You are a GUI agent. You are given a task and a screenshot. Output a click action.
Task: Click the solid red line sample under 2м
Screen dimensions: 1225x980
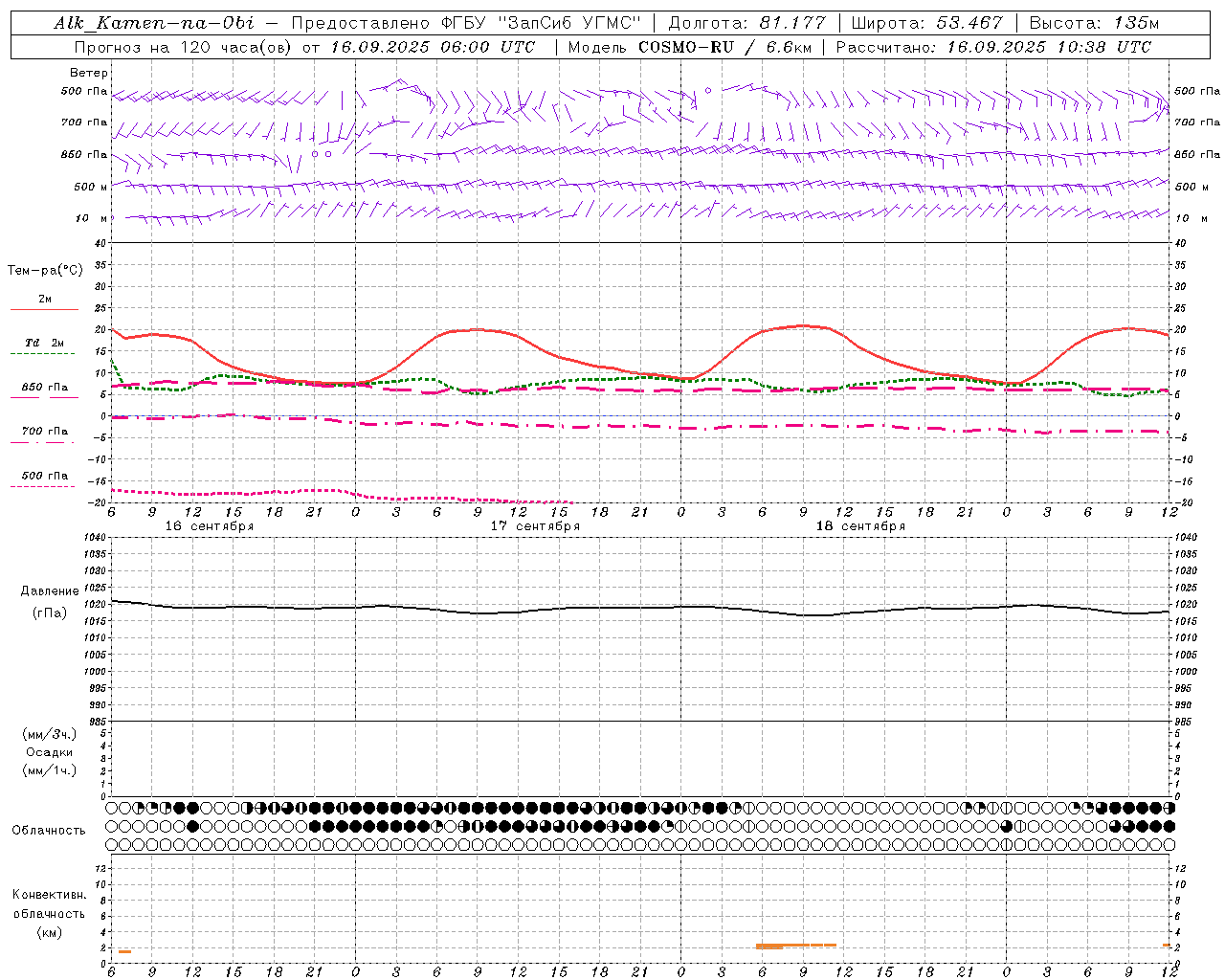tap(44, 309)
